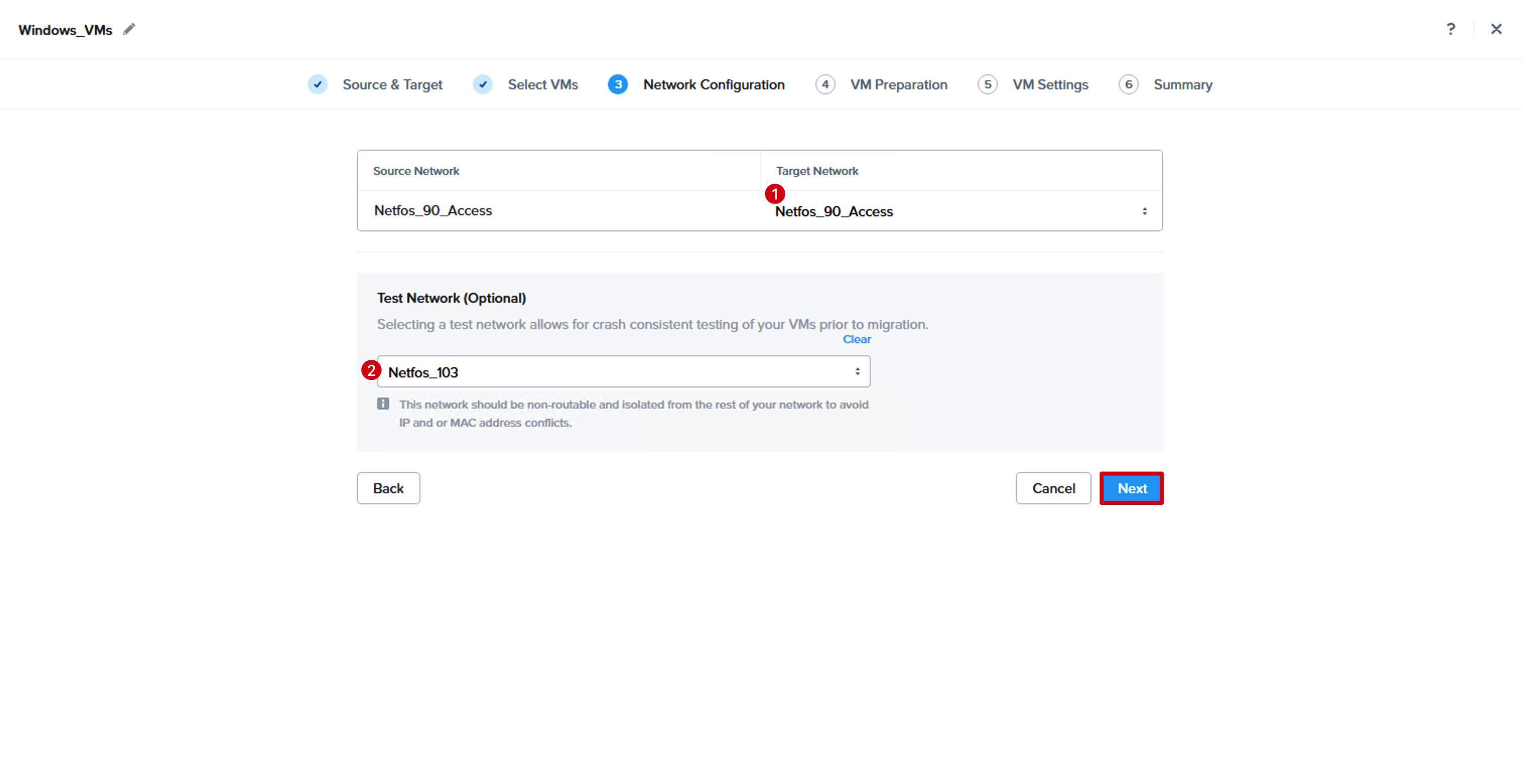Open help via the question mark icon
The image size is (1522, 784).
(1451, 29)
